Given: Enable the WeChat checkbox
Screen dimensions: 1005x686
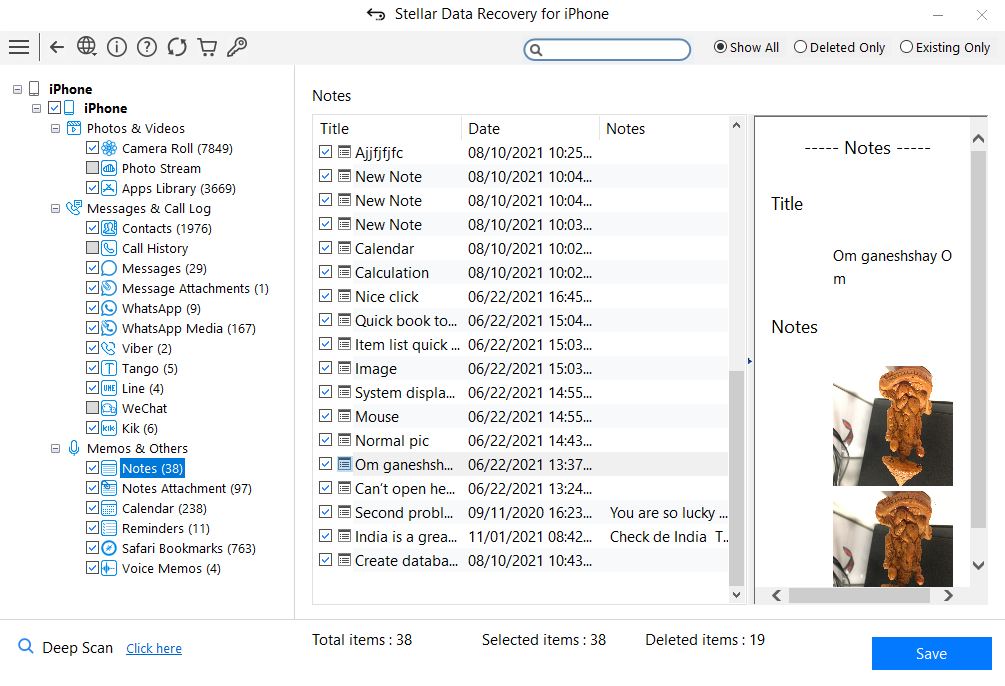Looking at the screenshot, I should point(93,408).
